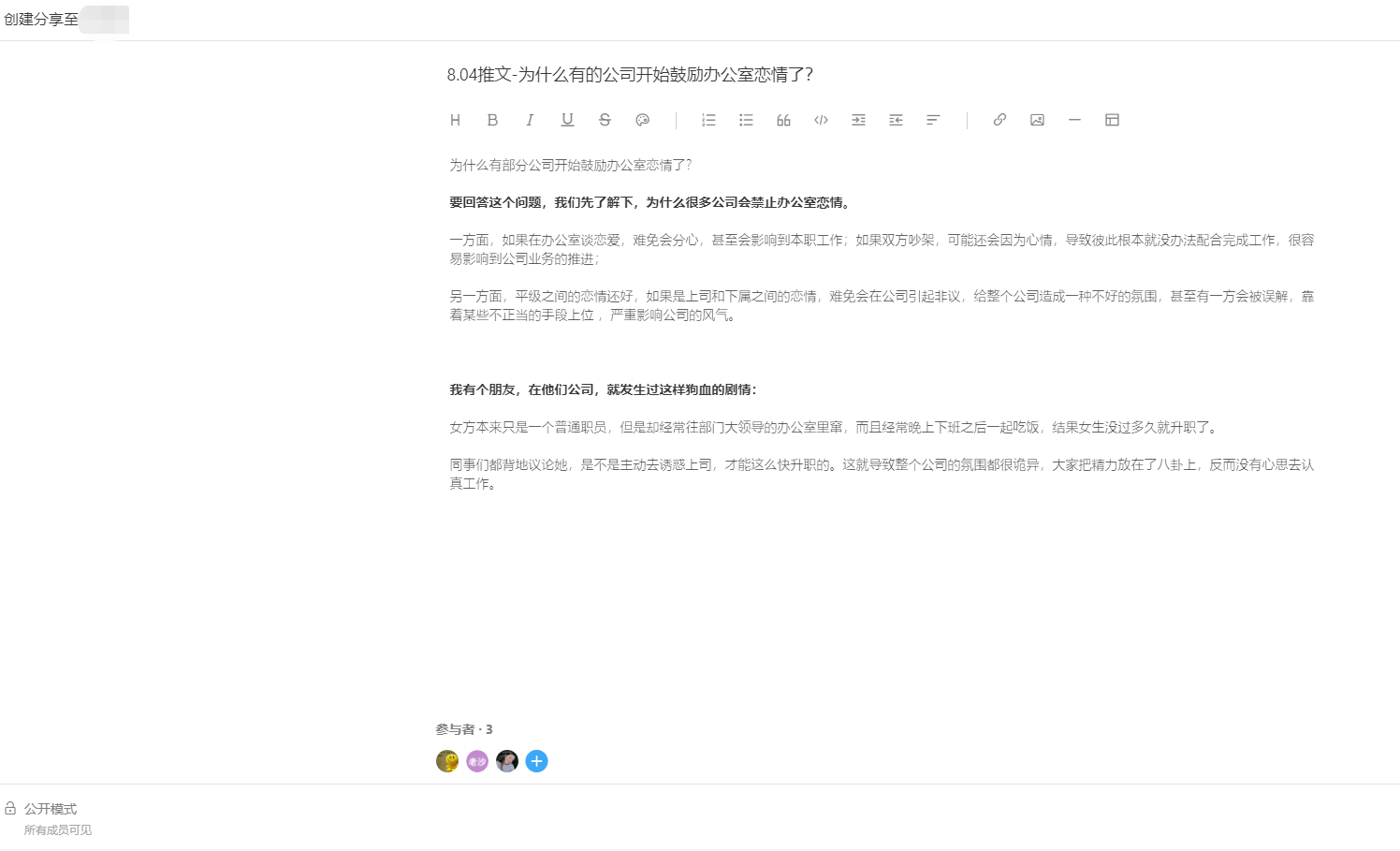
Task: Insert a table
Action: click(1111, 120)
